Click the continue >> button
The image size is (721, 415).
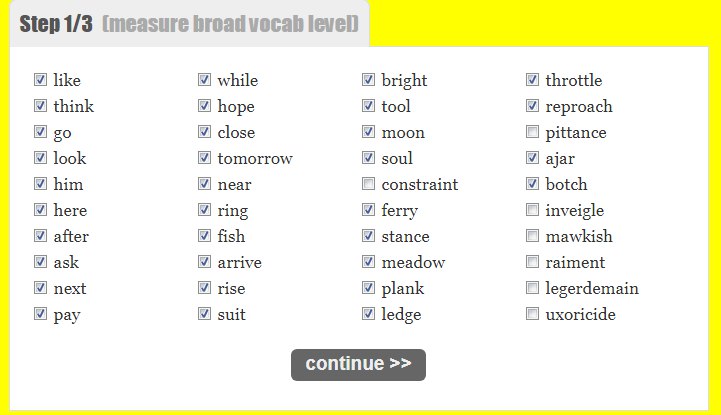358,364
